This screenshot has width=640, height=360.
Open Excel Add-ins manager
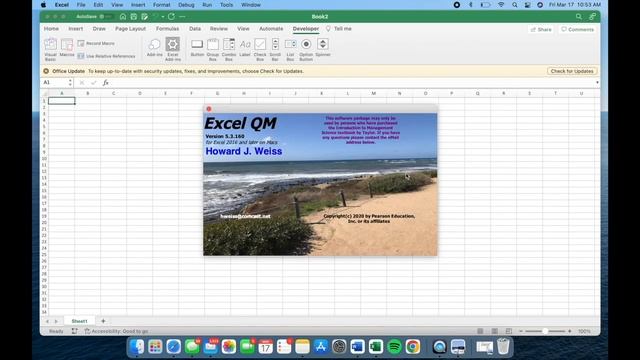tap(173, 49)
